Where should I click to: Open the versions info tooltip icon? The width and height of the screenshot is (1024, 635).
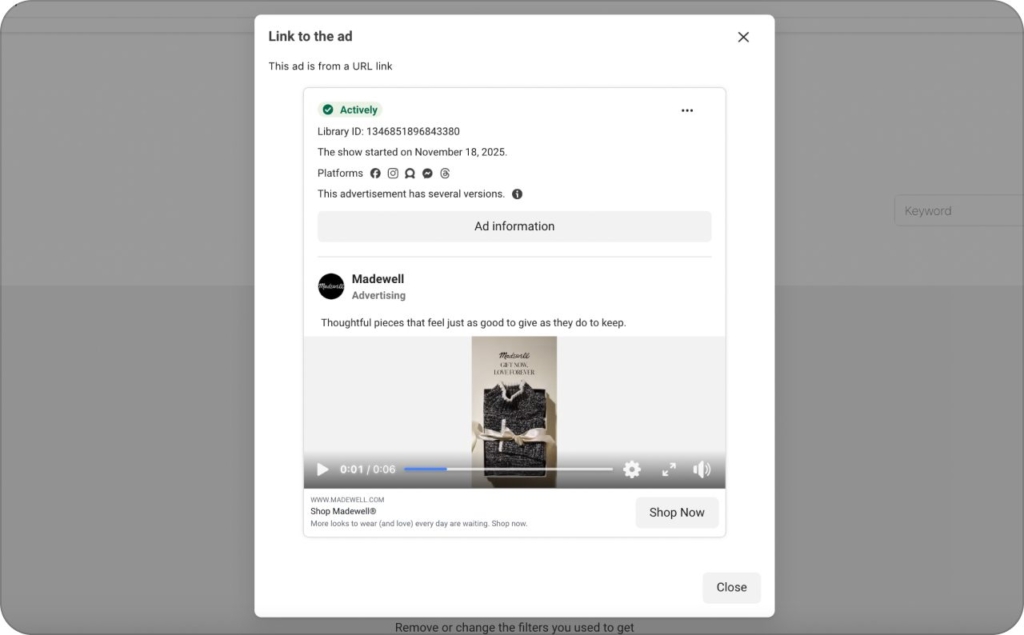(x=517, y=194)
